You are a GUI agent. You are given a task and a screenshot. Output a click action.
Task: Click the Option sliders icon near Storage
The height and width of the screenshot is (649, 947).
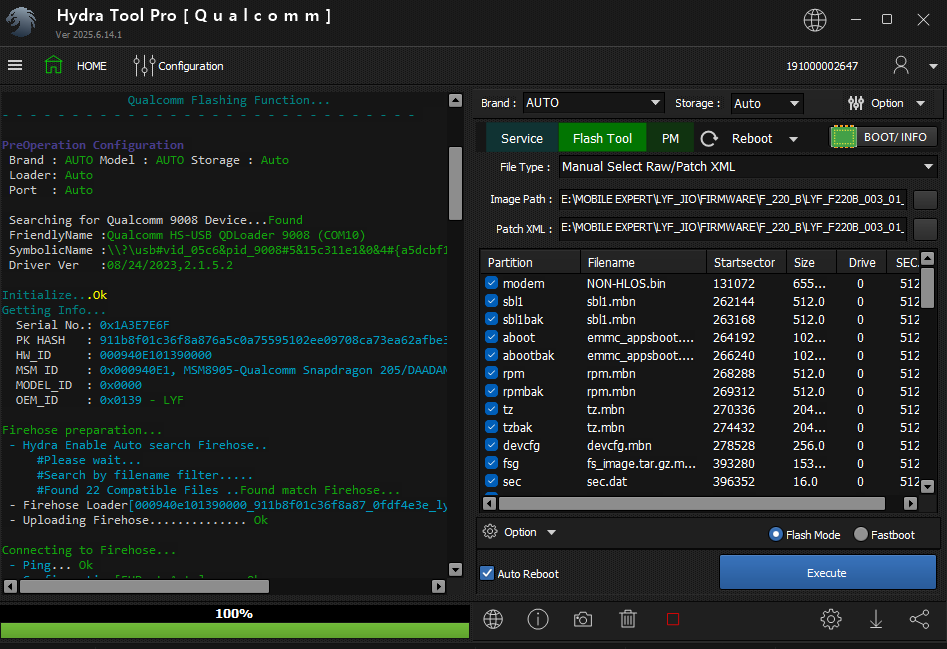click(x=856, y=103)
